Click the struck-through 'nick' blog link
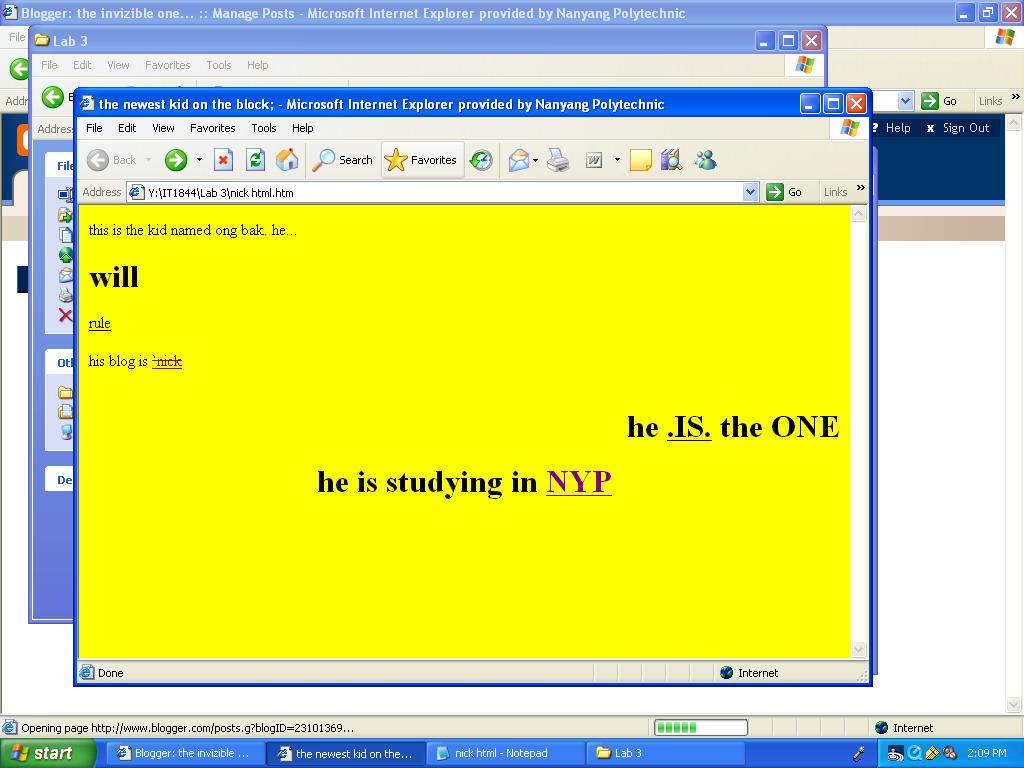Viewport: 1024px width, 768px height. [x=167, y=361]
